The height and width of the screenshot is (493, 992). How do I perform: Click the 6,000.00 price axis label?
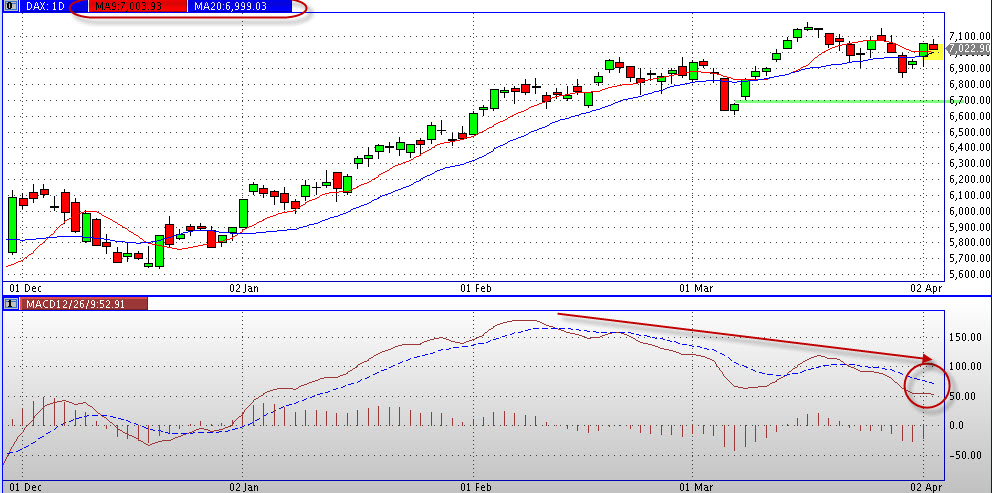[969, 211]
